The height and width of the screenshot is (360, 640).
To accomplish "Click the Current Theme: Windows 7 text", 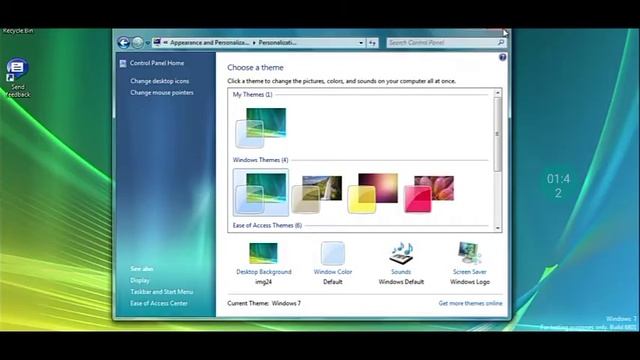I will 264,303.
